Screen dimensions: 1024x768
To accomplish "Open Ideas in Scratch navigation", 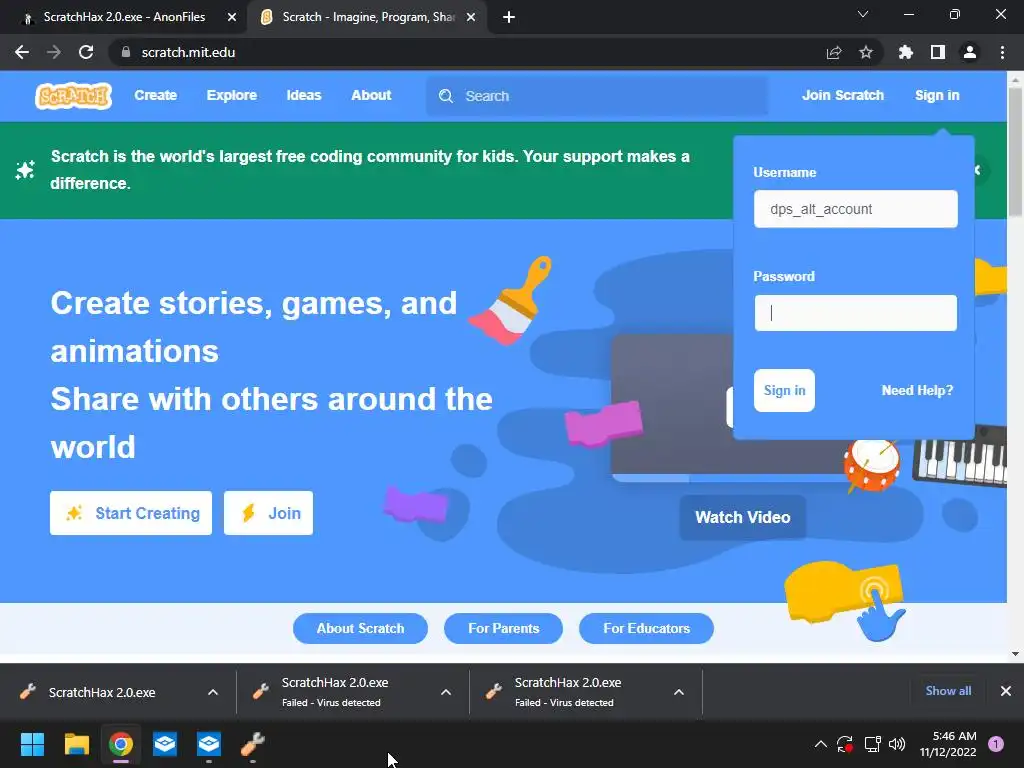I will (304, 95).
